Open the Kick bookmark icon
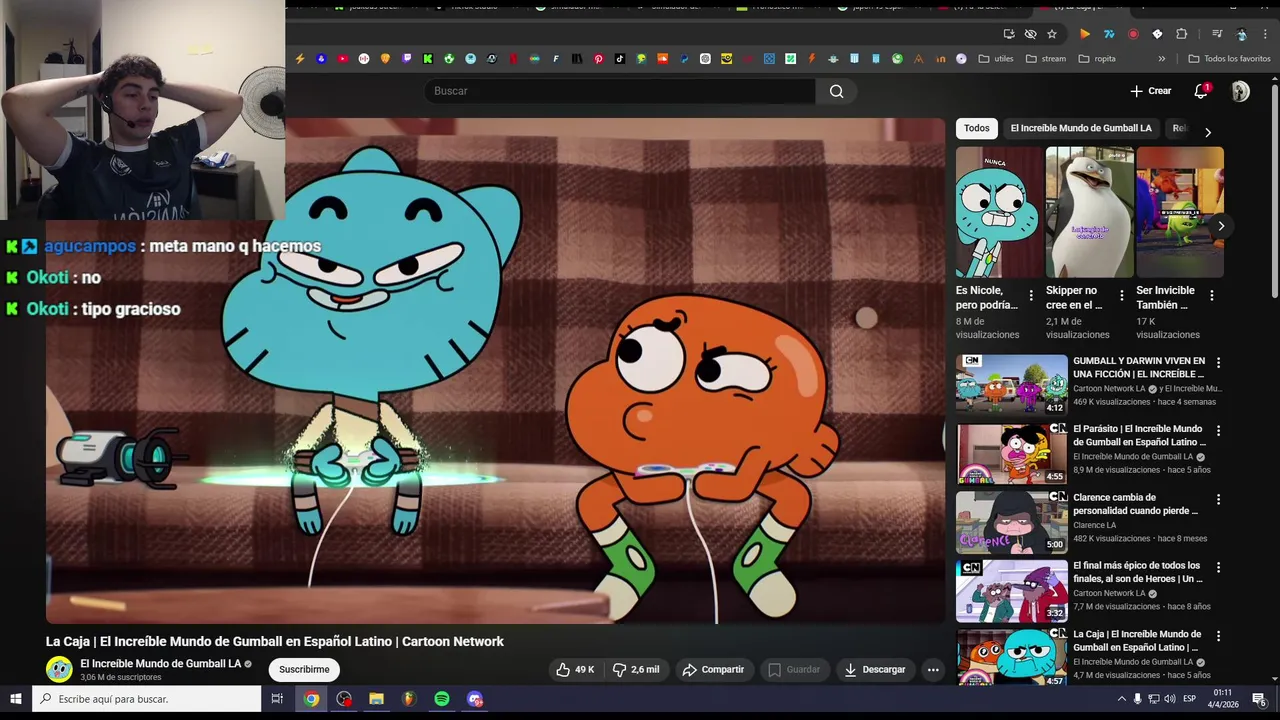 pos(428,59)
